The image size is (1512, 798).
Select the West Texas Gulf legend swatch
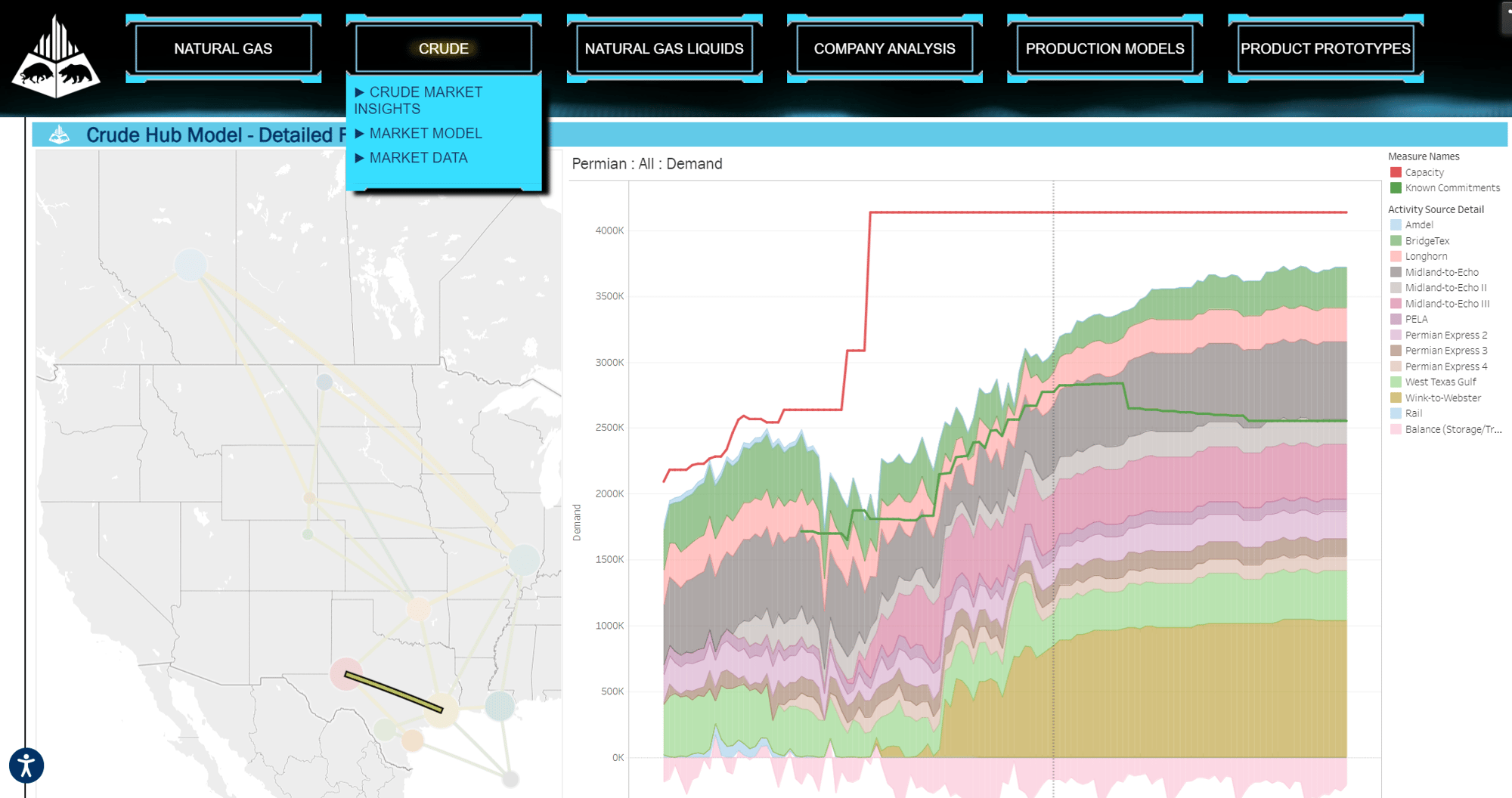(1396, 382)
